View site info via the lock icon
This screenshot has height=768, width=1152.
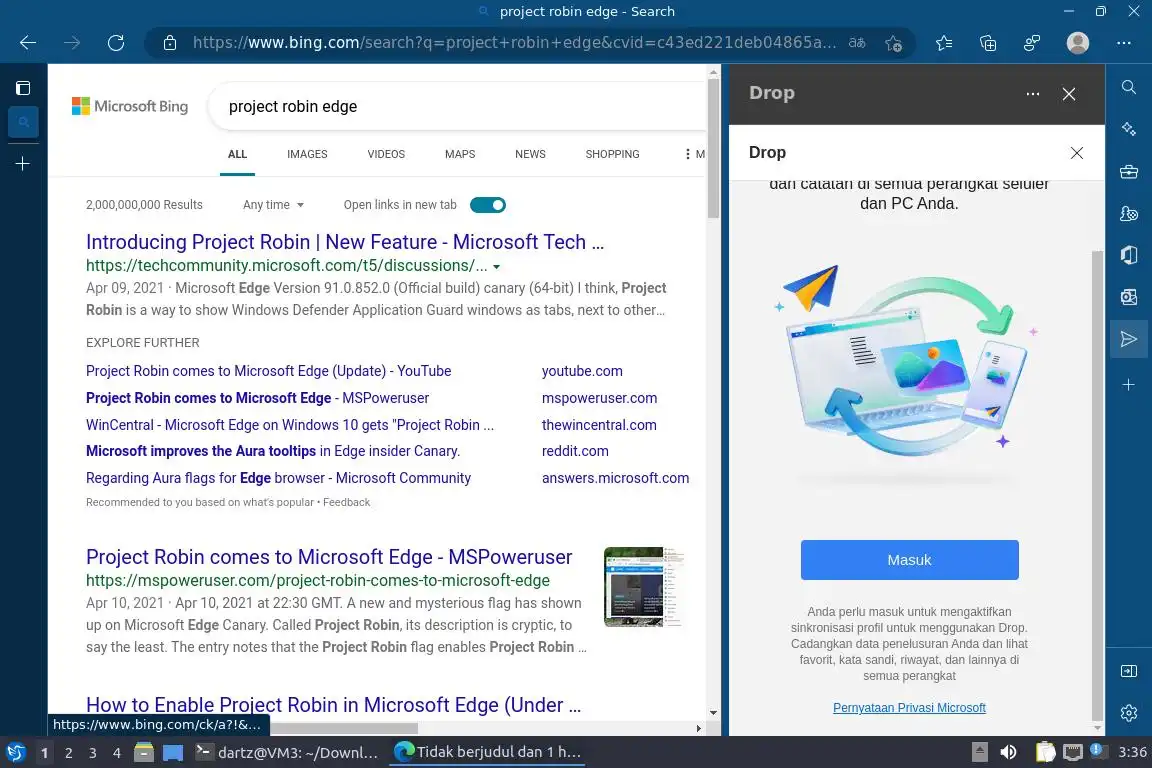pos(170,43)
